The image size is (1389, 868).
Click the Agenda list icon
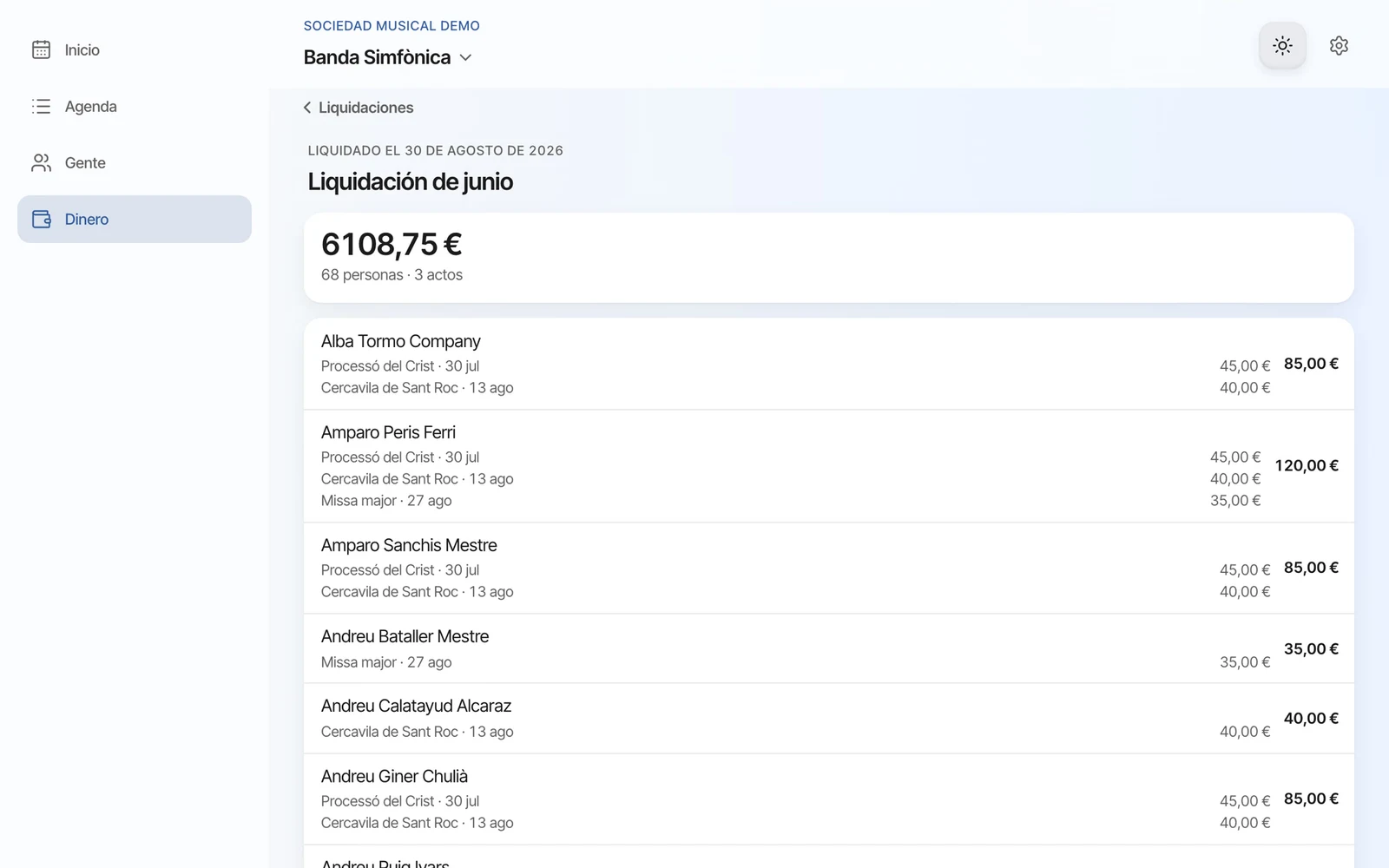pyautogui.click(x=41, y=106)
